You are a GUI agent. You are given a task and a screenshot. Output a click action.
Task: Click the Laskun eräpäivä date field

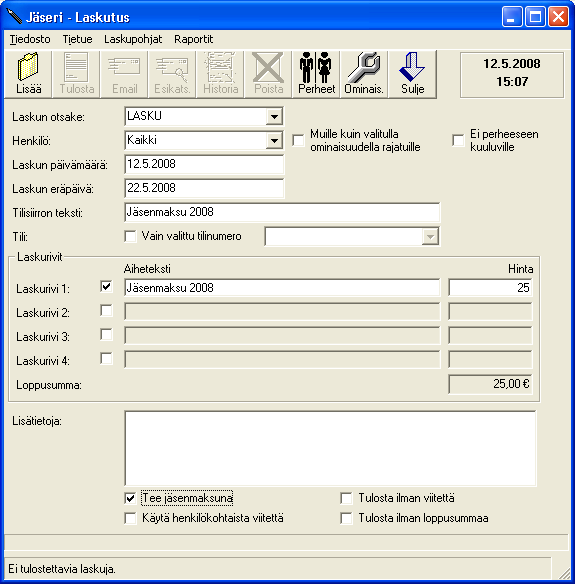(204, 188)
